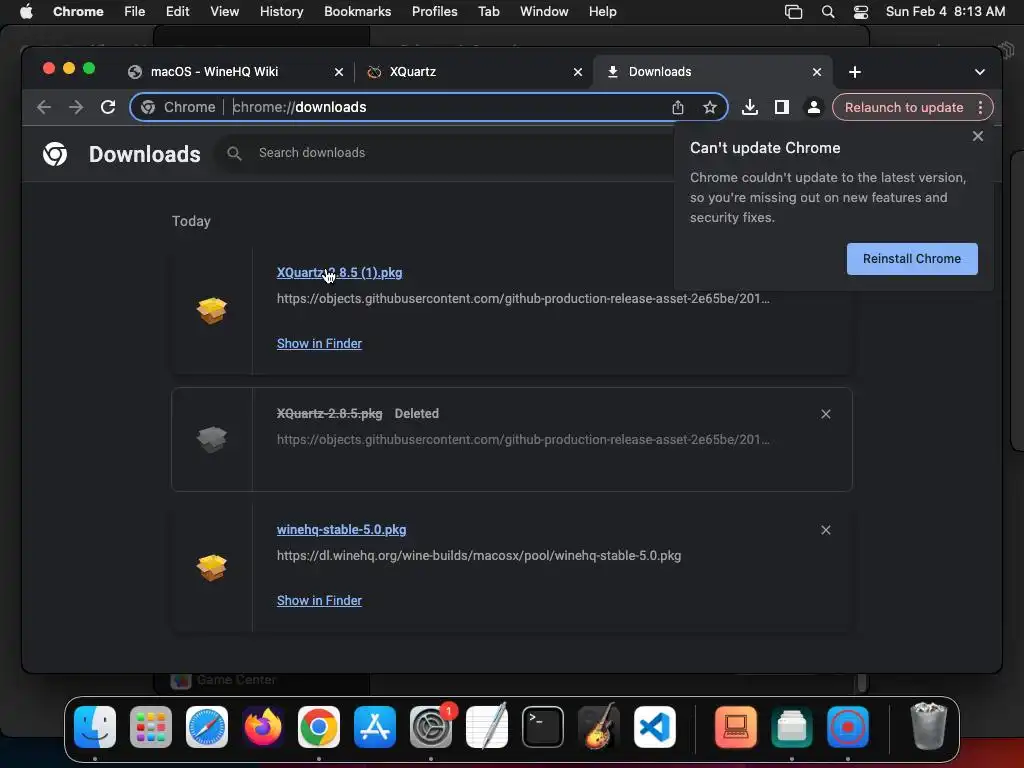1024x768 pixels.
Task: Open the View menu
Action: tap(224, 12)
